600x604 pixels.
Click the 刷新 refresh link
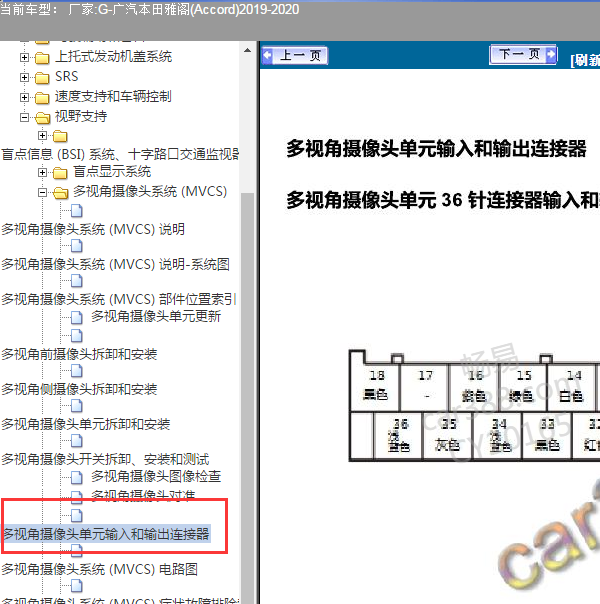pyautogui.click(x=585, y=60)
